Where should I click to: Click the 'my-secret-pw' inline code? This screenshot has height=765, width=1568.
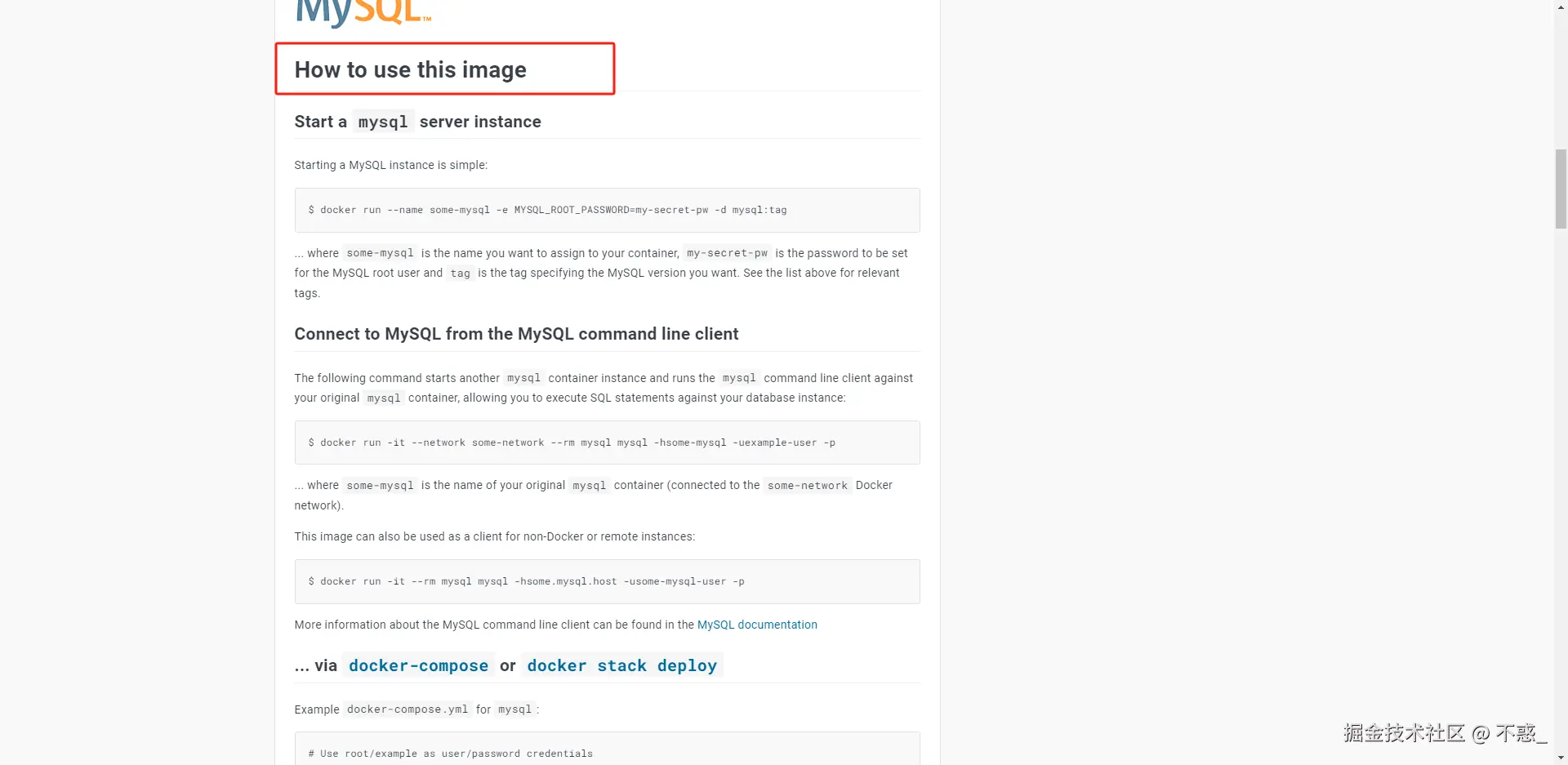coord(727,253)
